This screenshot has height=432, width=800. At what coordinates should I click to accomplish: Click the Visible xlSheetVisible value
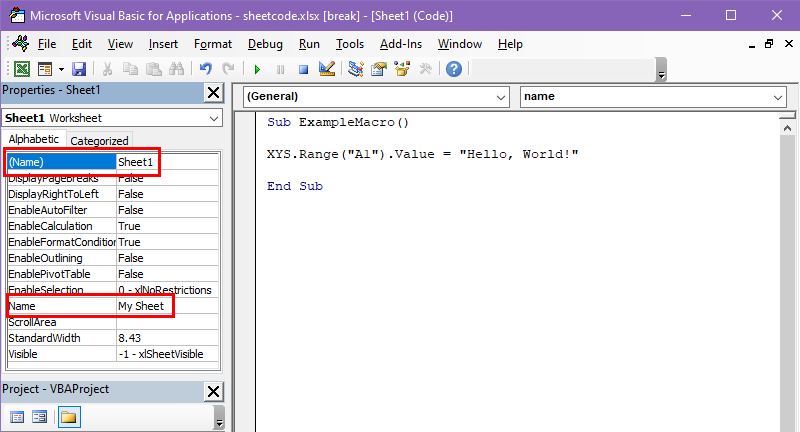167,354
